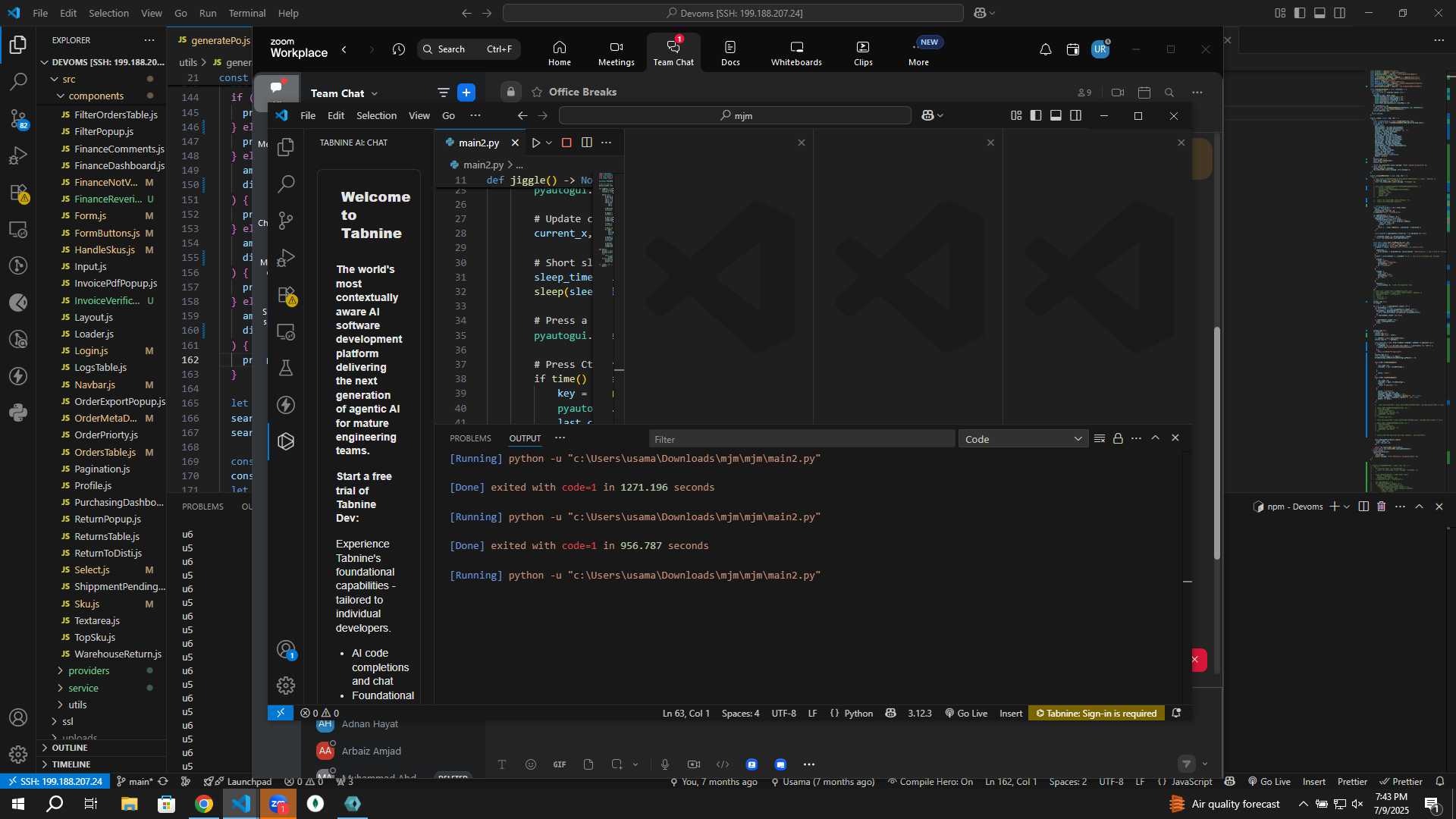Toggle Secondary Side Bar in outer VS Code
Viewport: 1456px width, 819px height.
coord(1340,13)
